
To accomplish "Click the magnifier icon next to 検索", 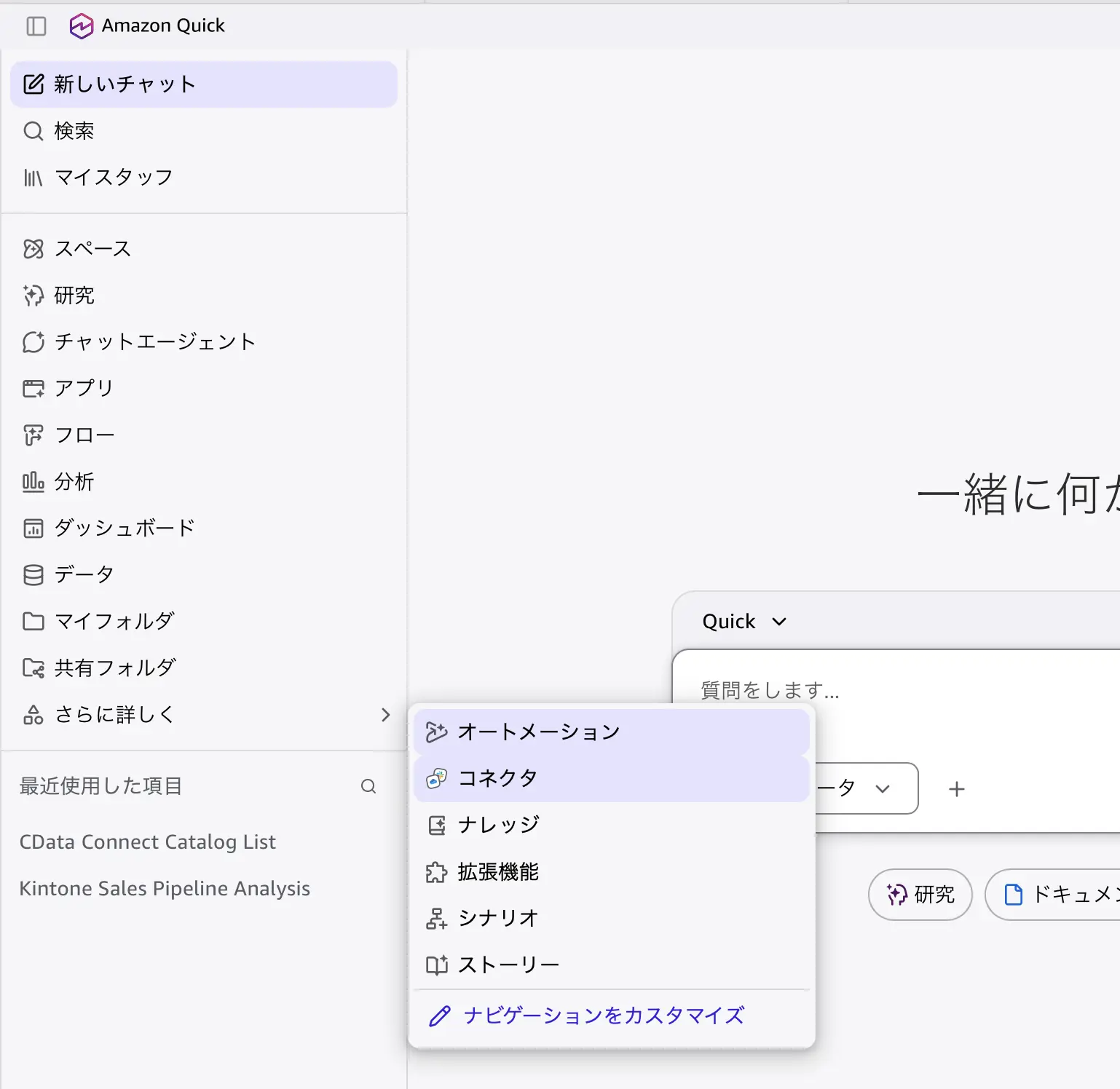I will [x=33, y=131].
